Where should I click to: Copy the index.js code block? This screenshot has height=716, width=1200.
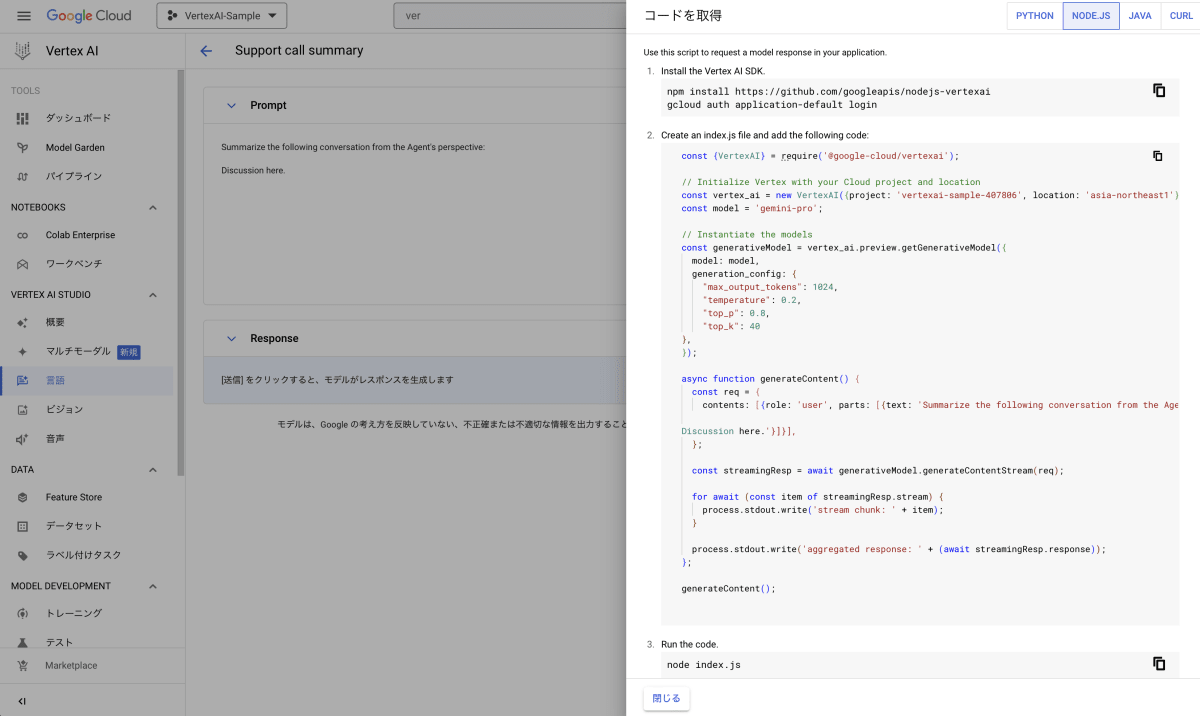1158,156
